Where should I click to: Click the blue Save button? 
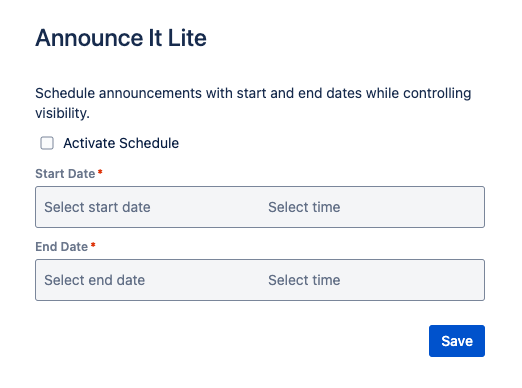point(457,341)
